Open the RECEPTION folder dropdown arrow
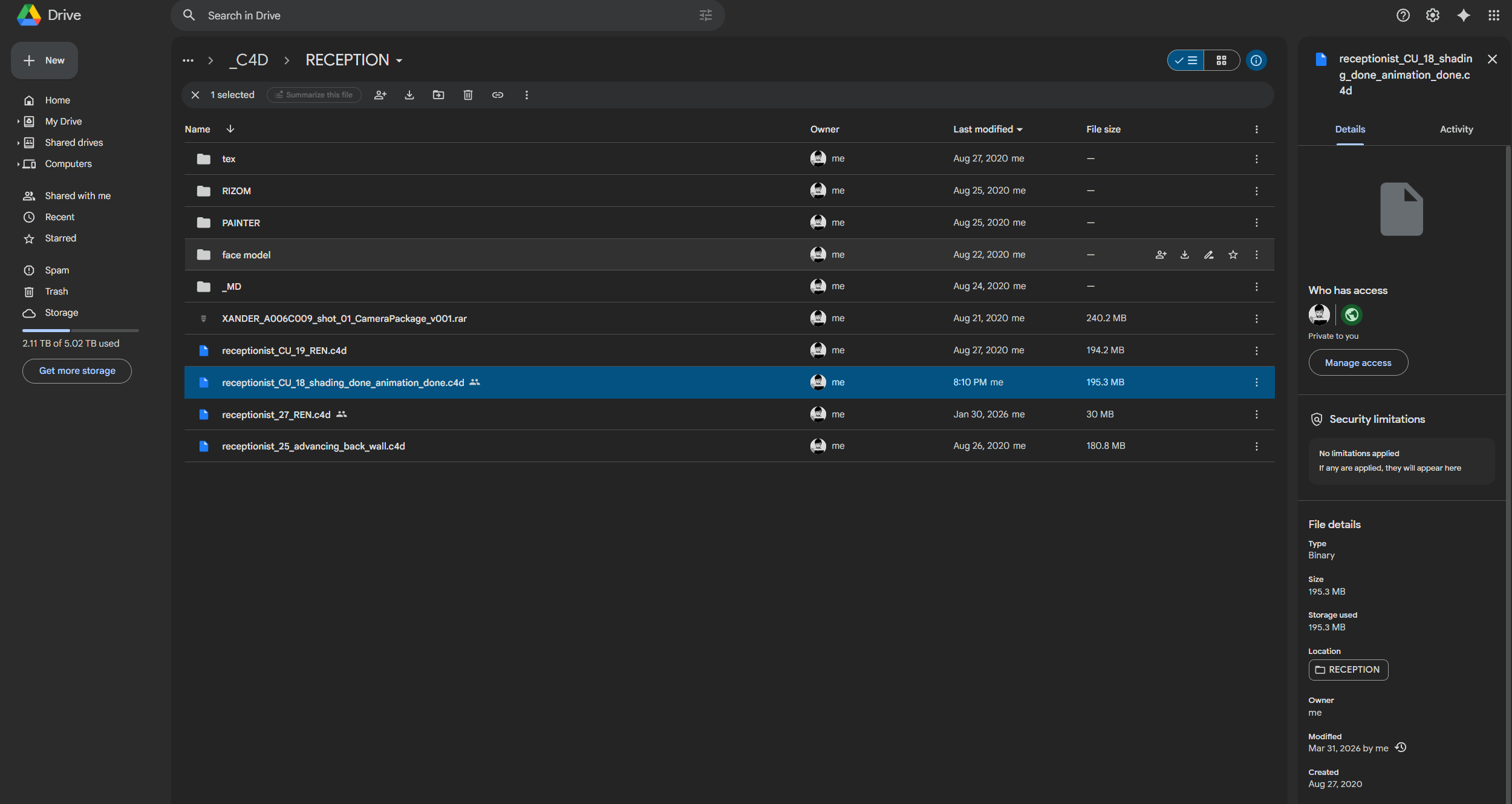 [x=399, y=60]
